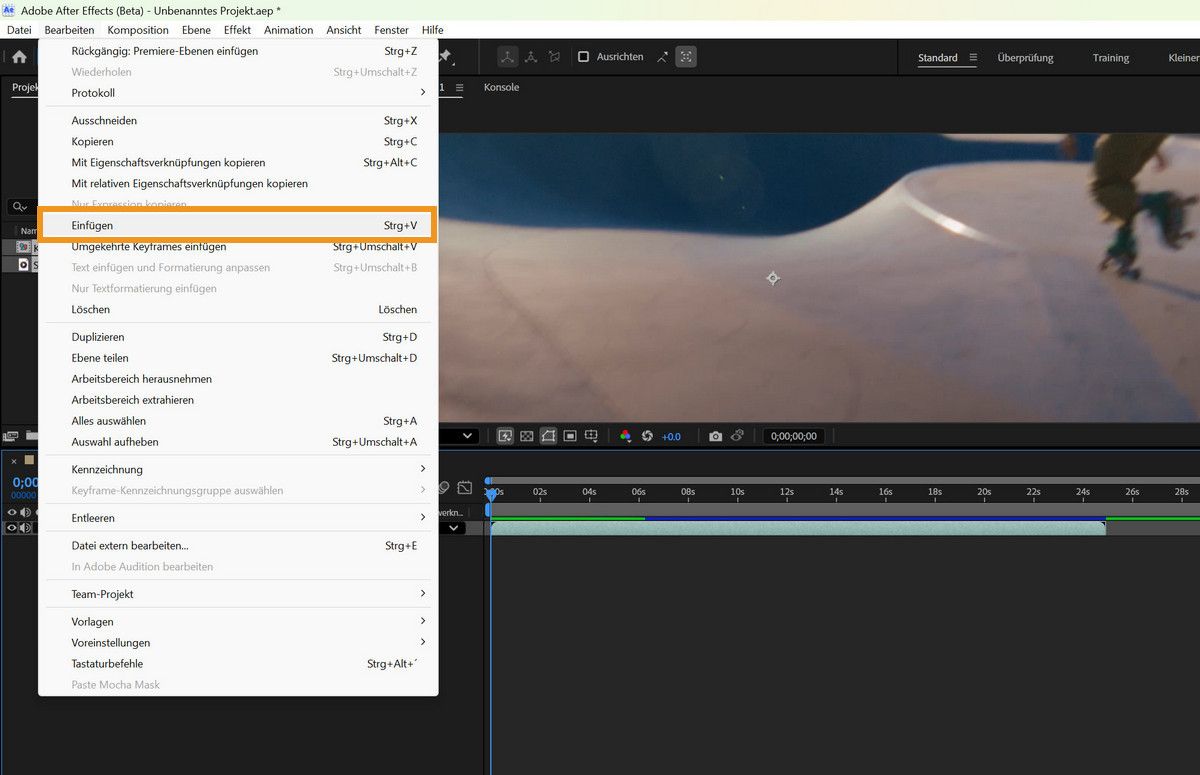Choose Ebene teilen in the menu

(x=238, y=358)
